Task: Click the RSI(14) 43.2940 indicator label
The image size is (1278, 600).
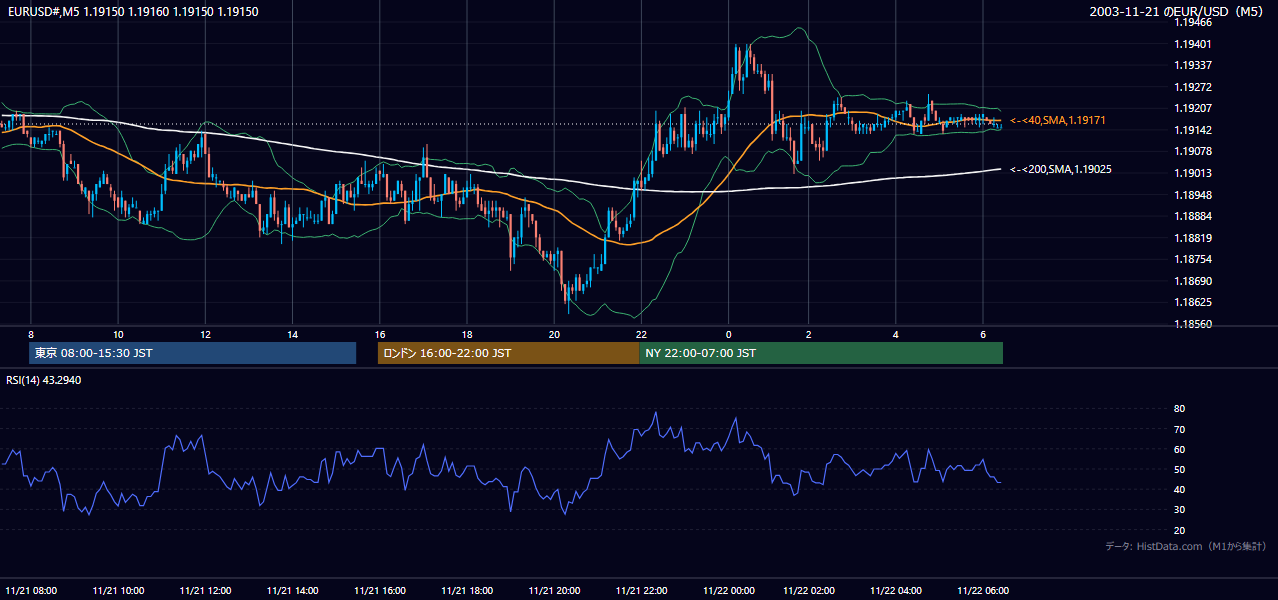Action: click(44, 380)
